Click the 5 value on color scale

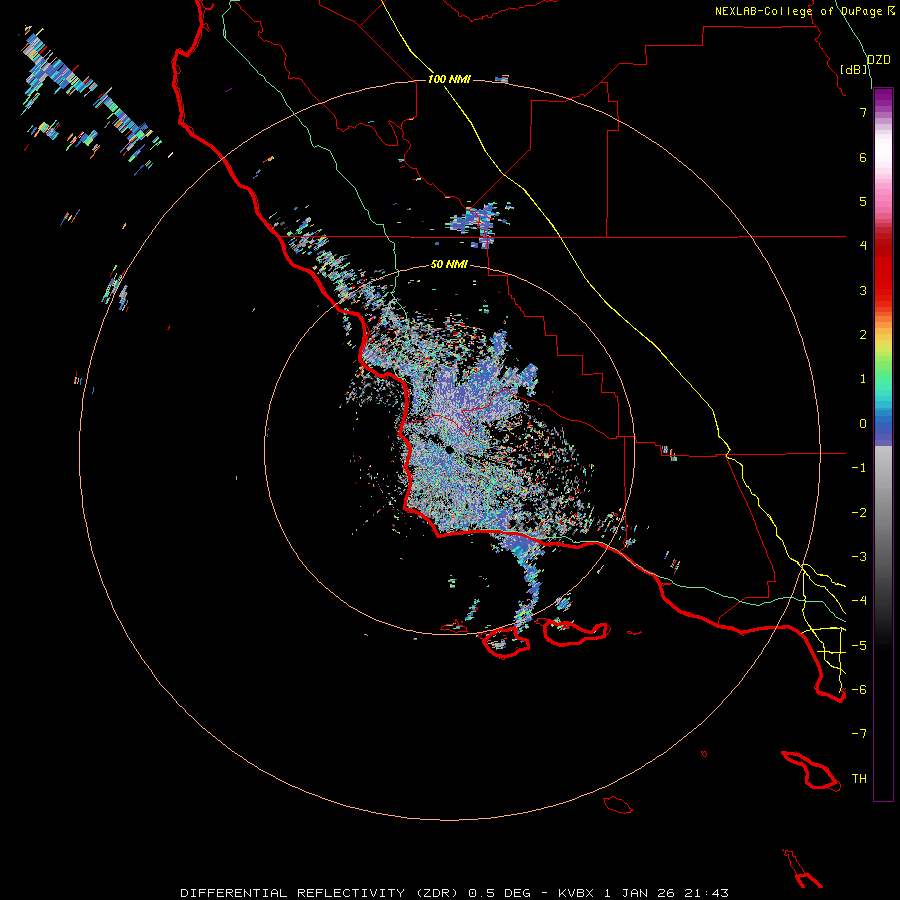(x=863, y=201)
